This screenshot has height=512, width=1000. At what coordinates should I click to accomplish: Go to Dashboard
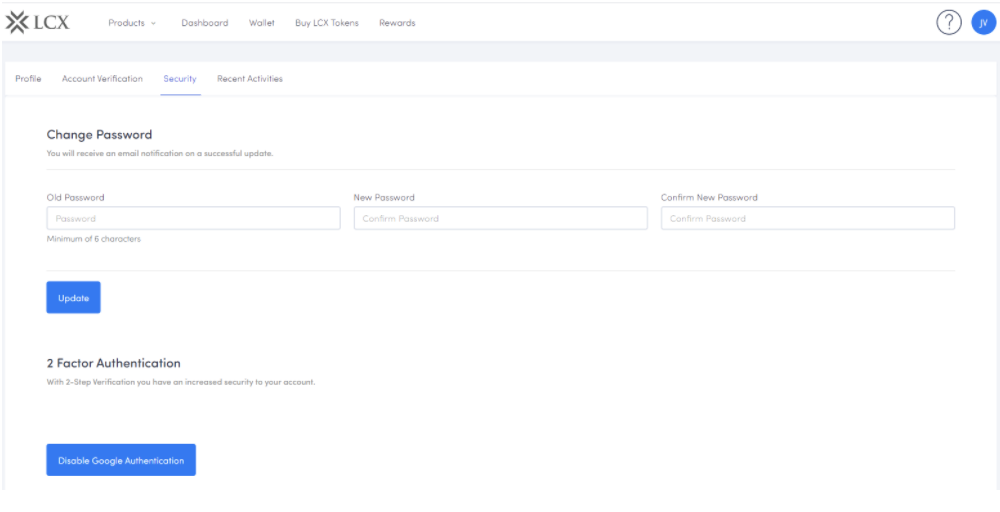click(x=205, y=23)
